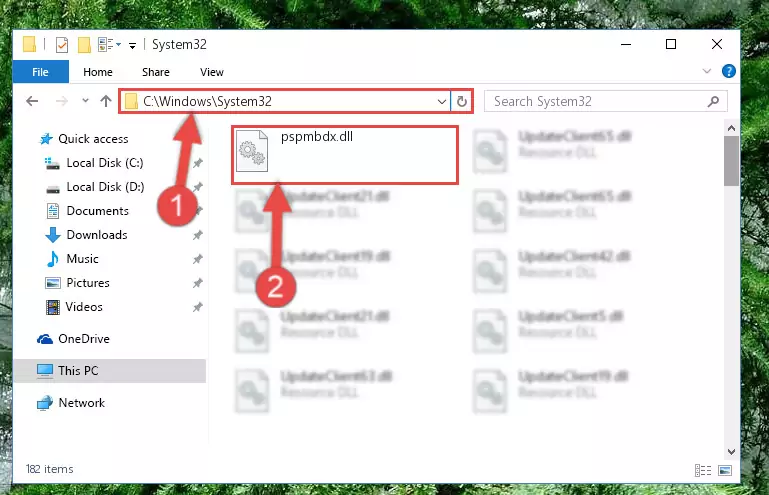Select the pspmbdx.dll file name
The height and width of the screenshot is (495, 769).
(x=317, y=137)
